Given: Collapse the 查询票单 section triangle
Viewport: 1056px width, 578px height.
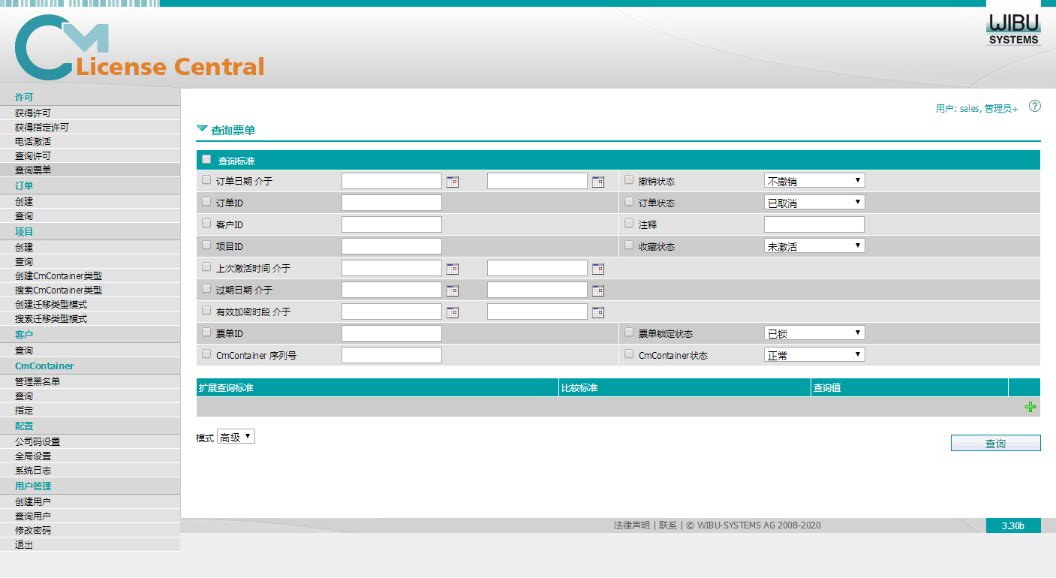Looking at the screenshot, I should coord(202,128).
